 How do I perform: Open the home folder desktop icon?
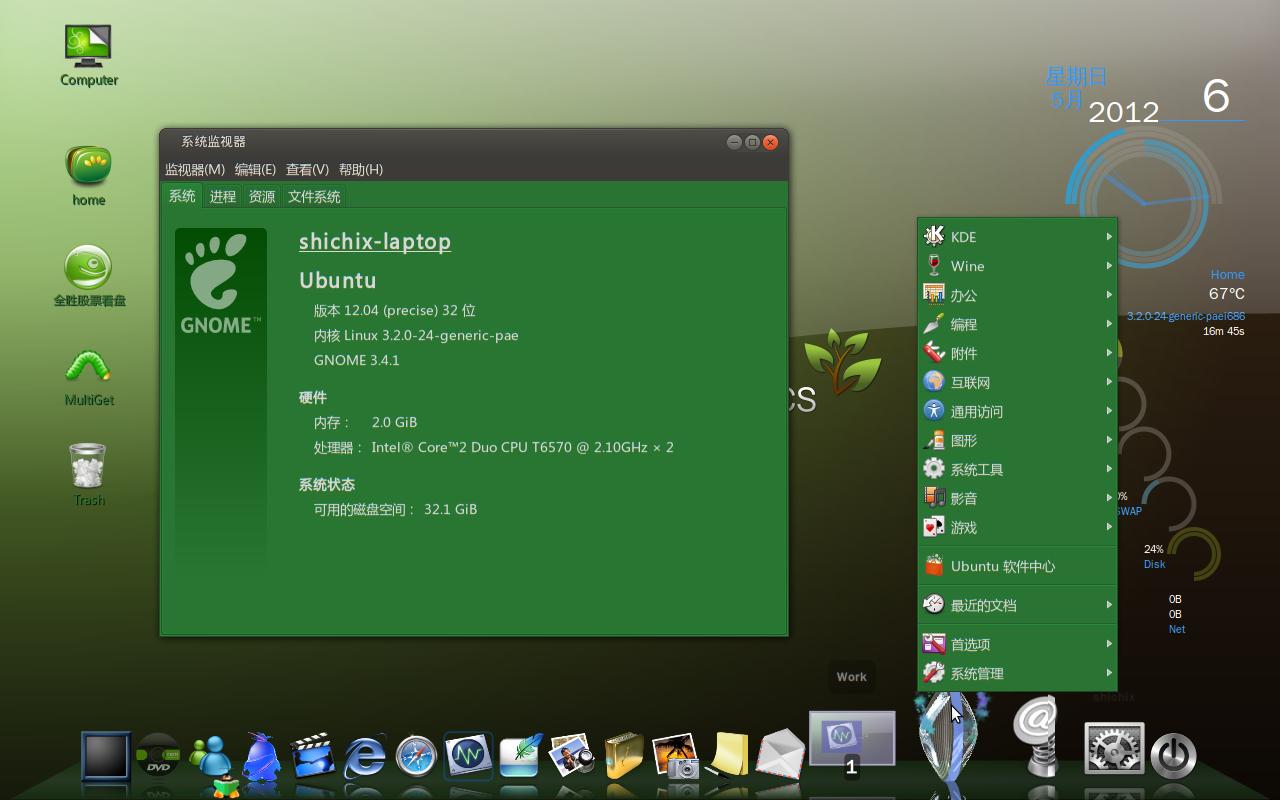(x=88, y=175)
